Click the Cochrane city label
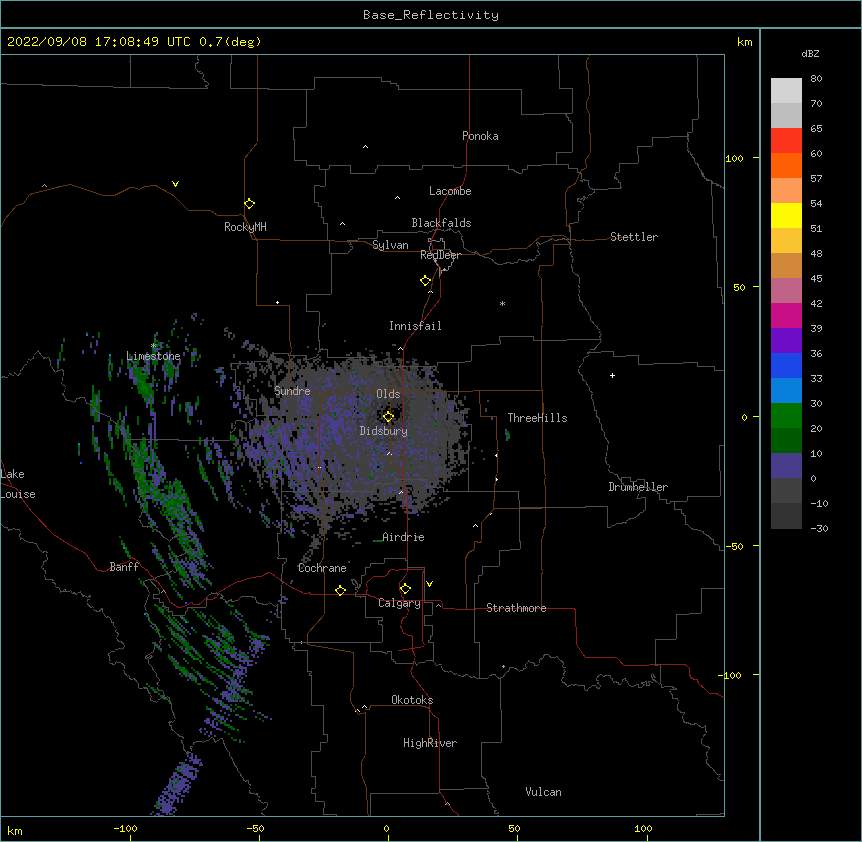The width and height of the screenshot is (862, 842). [322, 568]
